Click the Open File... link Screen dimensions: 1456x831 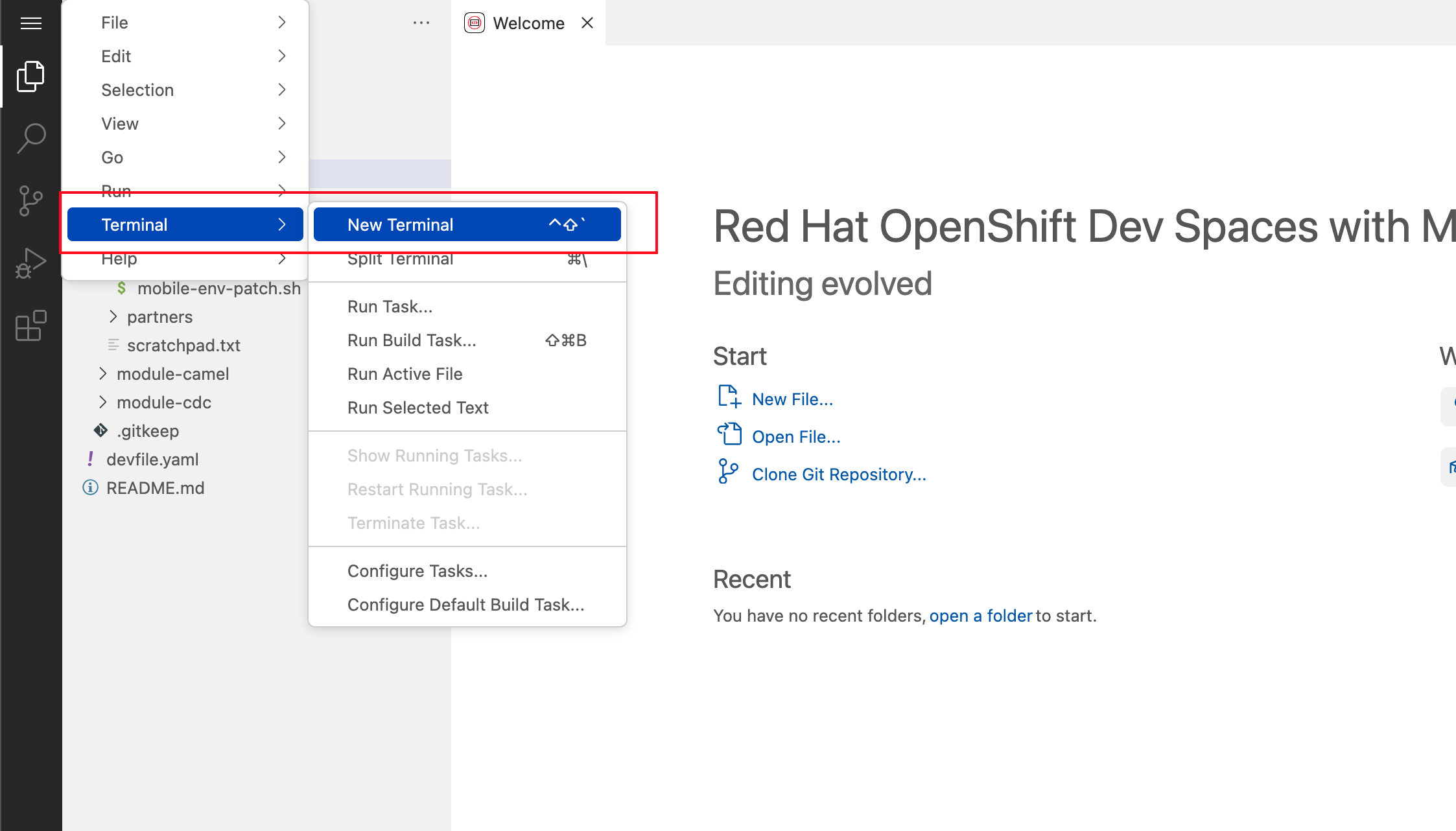click(x=796, y=437)
